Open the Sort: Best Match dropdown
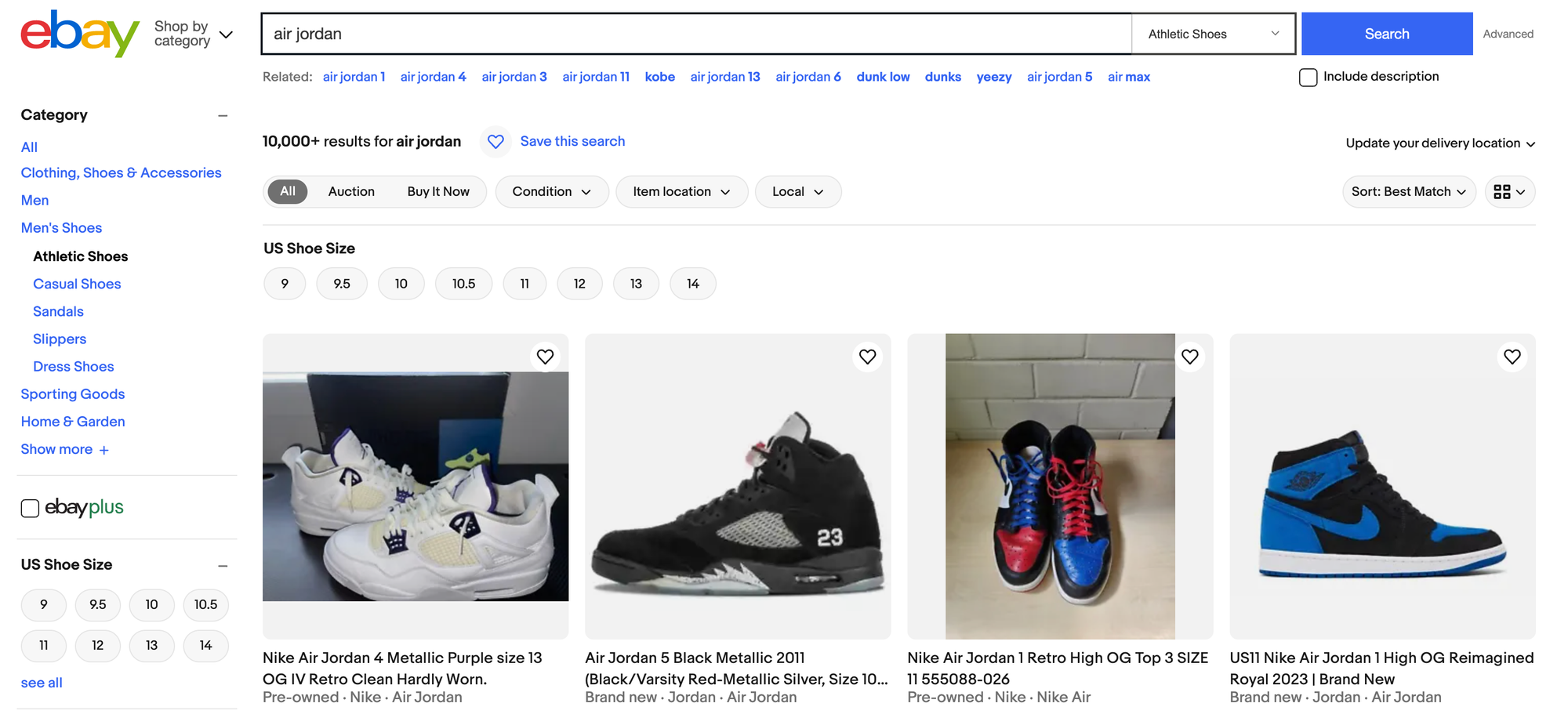 1409,192
